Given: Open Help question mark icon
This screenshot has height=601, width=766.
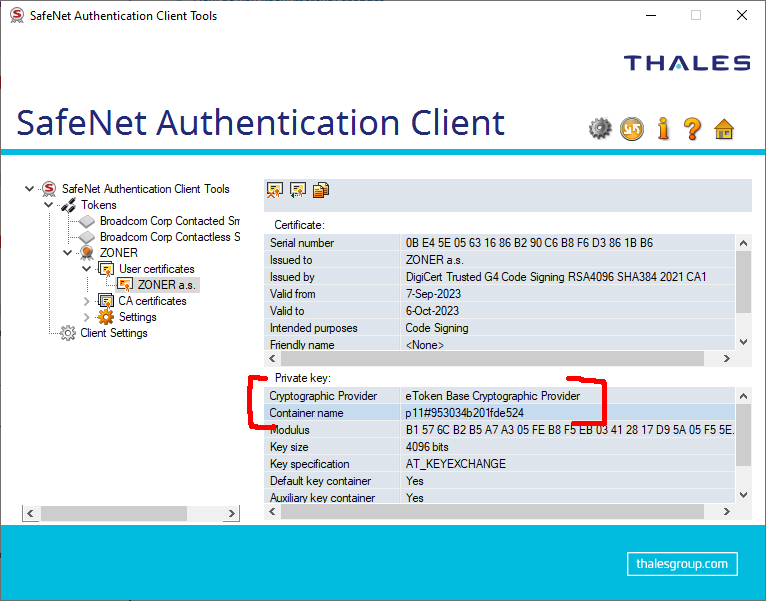Looking at the screenshot, I should [x=692, y=128].
